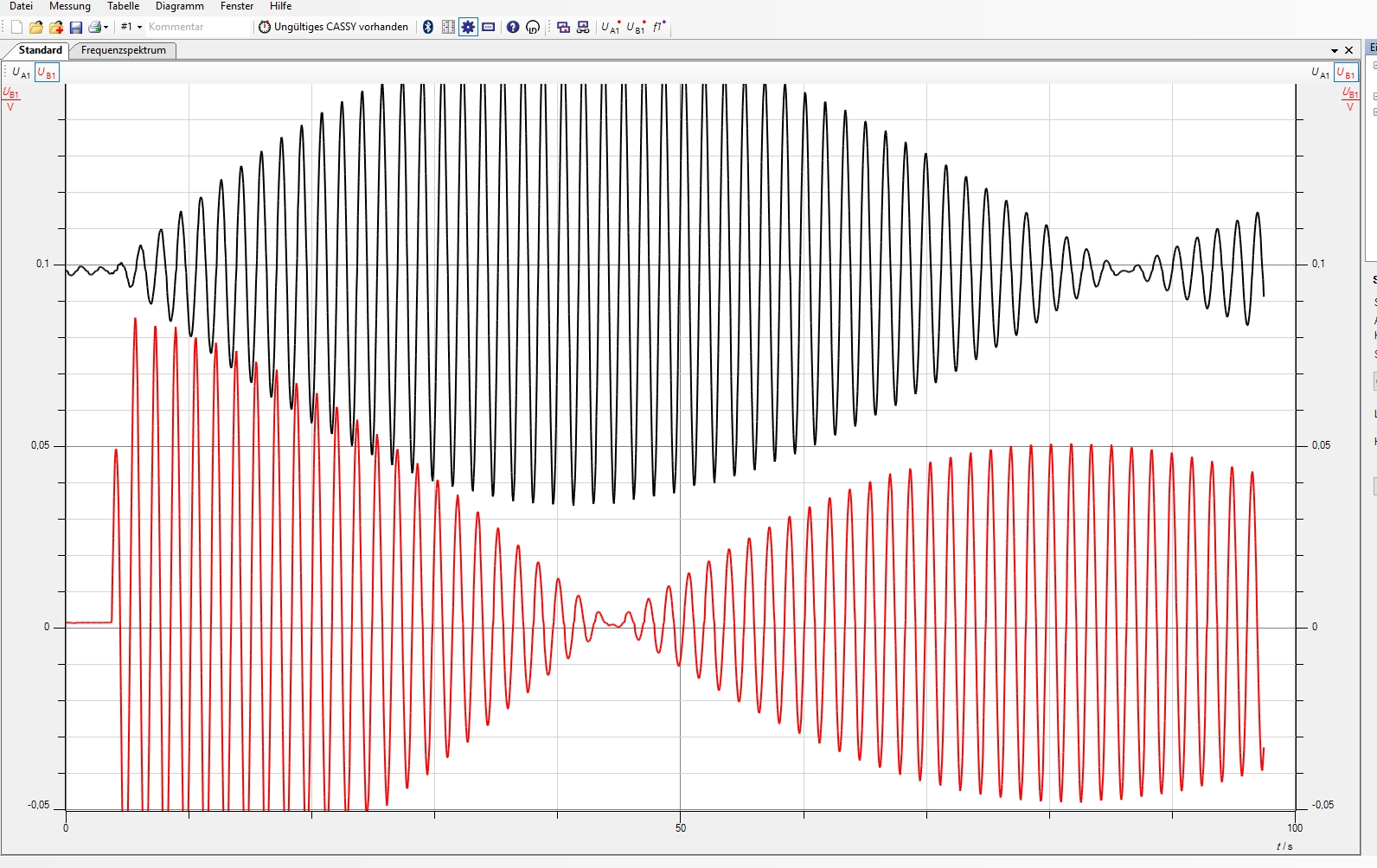The height and width of the screenshot is (868, 1377).
Task: Click the t/s time axis label
Action: pos(1284,846)
